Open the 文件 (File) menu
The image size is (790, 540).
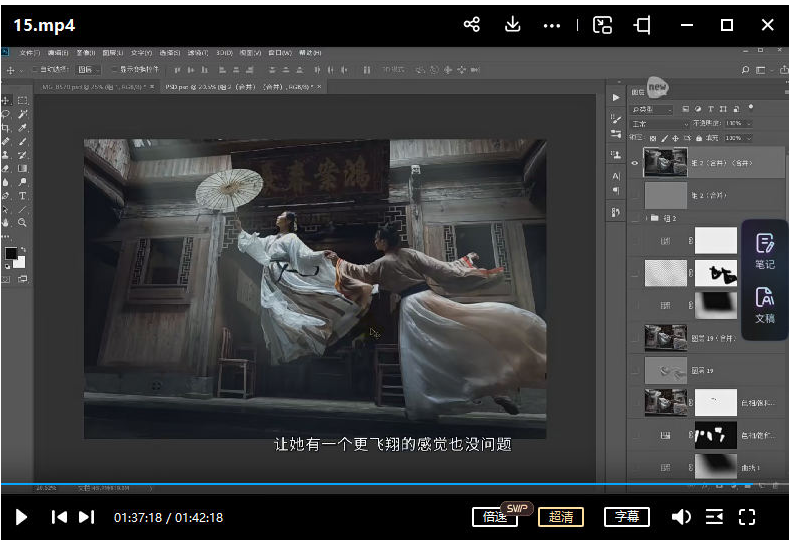(x=29, y=52)
